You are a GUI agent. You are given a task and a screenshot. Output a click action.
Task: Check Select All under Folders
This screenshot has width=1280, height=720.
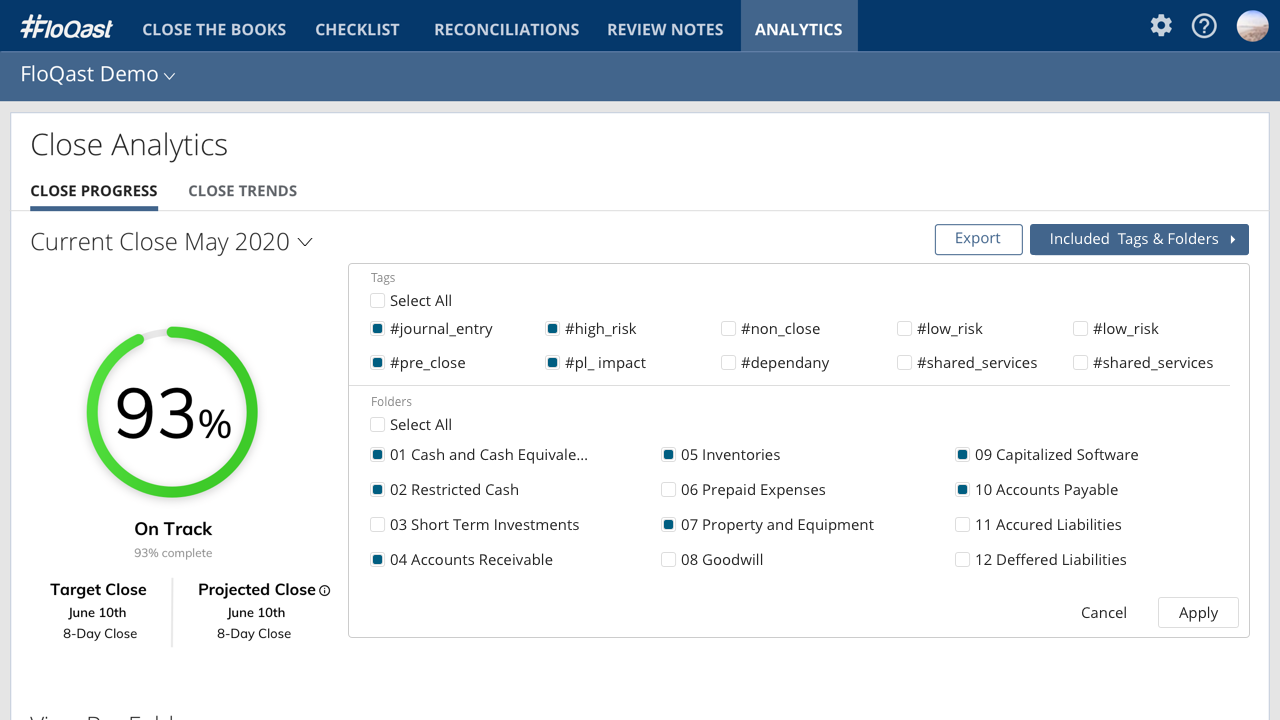pyautogui.click(x=377, y=424)
